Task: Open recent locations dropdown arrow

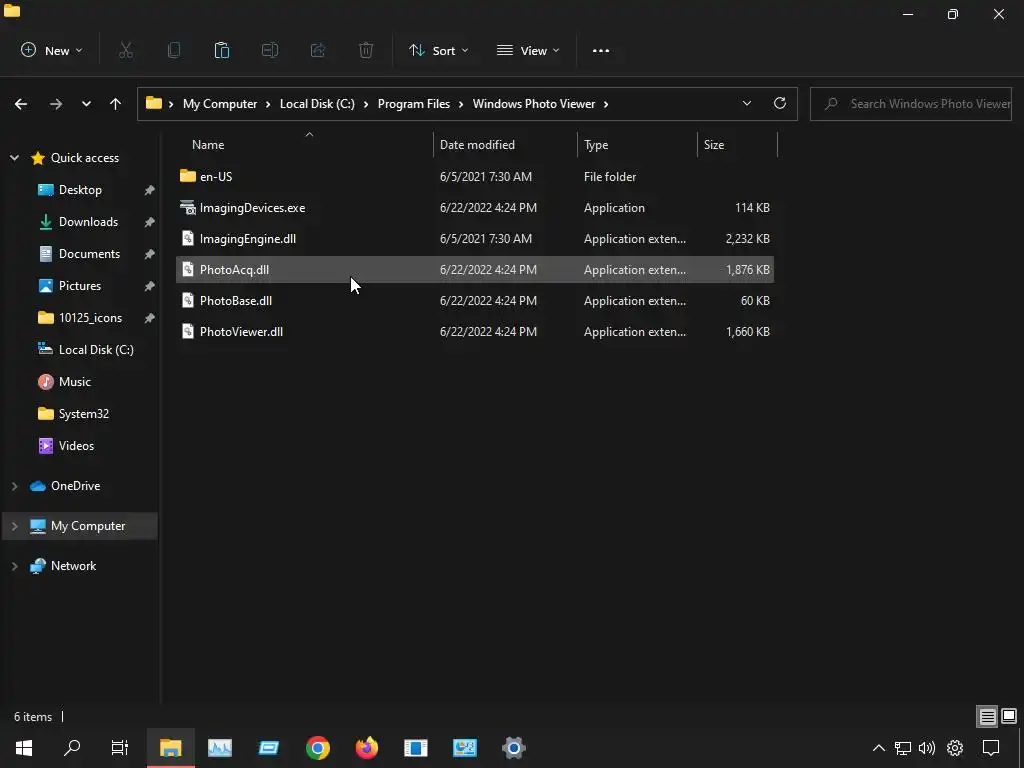Action: pyautogui.click(x=86, y=104)
